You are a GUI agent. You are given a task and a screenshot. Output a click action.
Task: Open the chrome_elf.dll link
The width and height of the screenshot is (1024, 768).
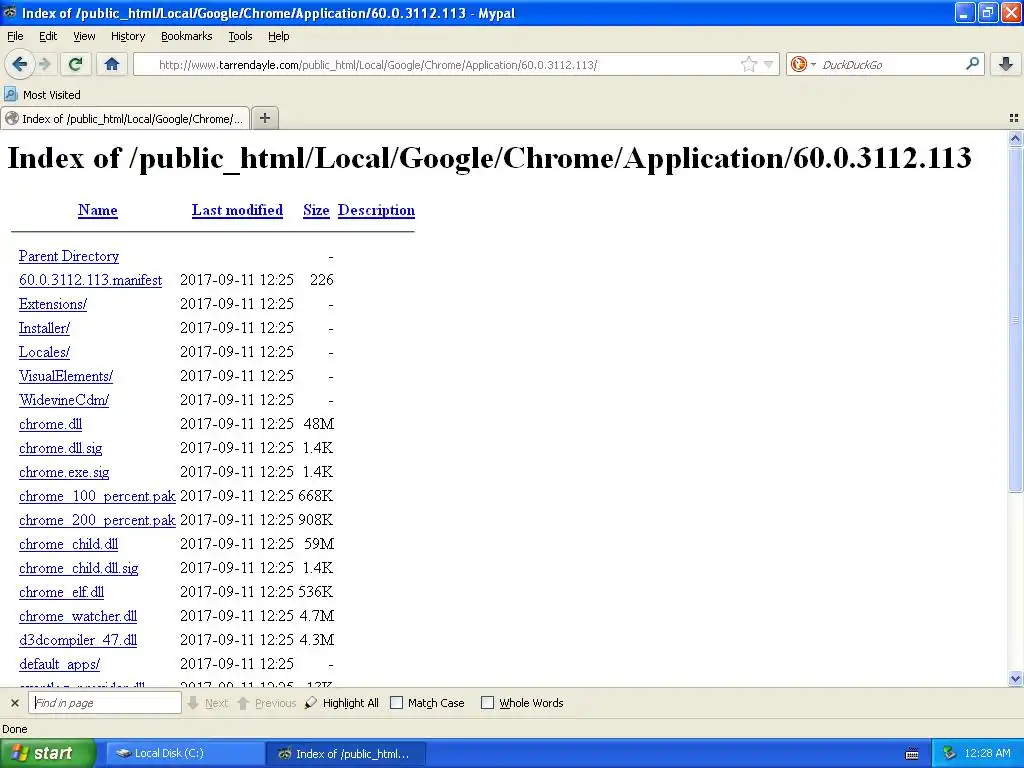click(61, 592)
